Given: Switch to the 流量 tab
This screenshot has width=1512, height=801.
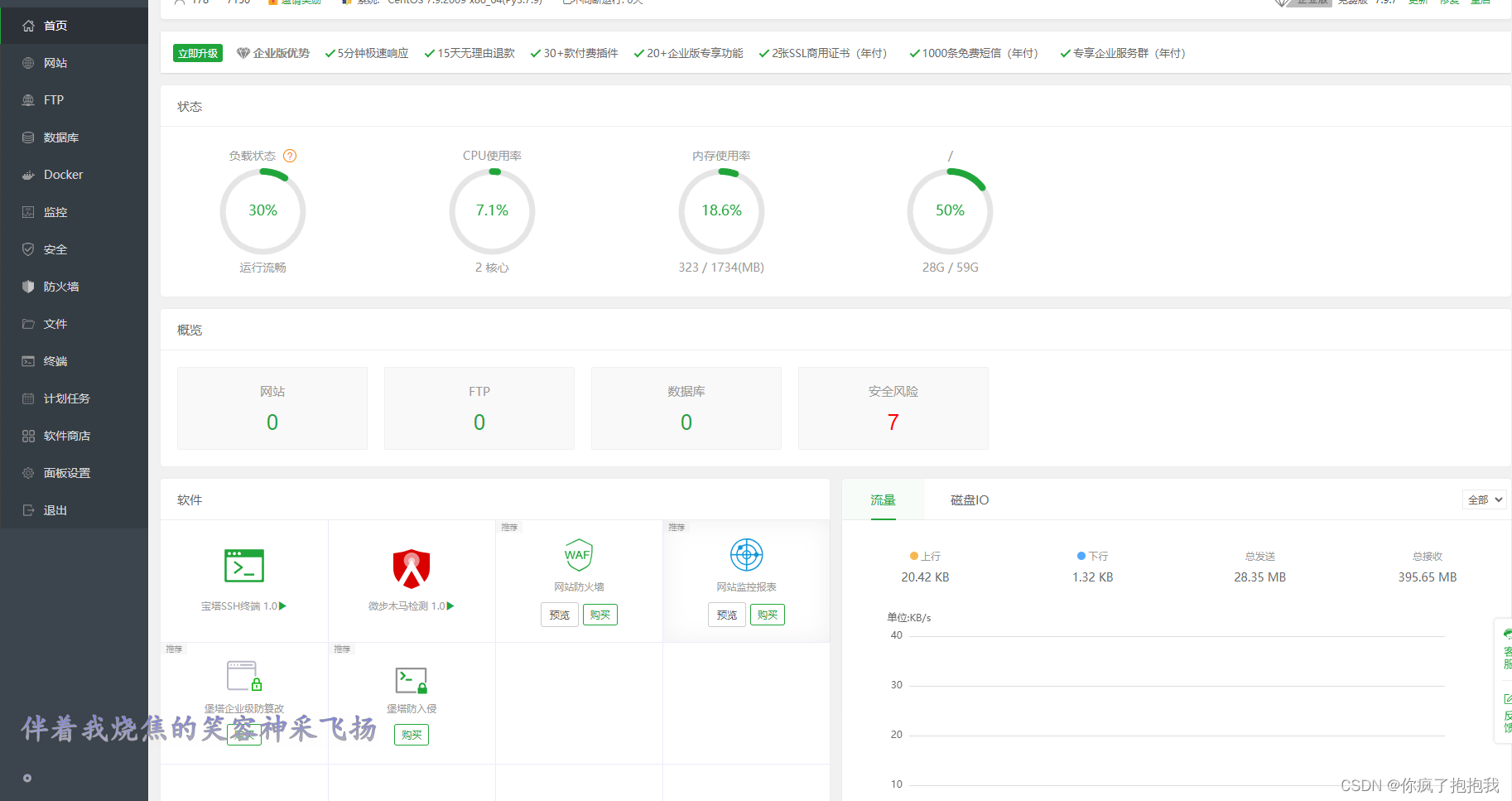Looking at the screenshot, I should [x=883, y=499].
